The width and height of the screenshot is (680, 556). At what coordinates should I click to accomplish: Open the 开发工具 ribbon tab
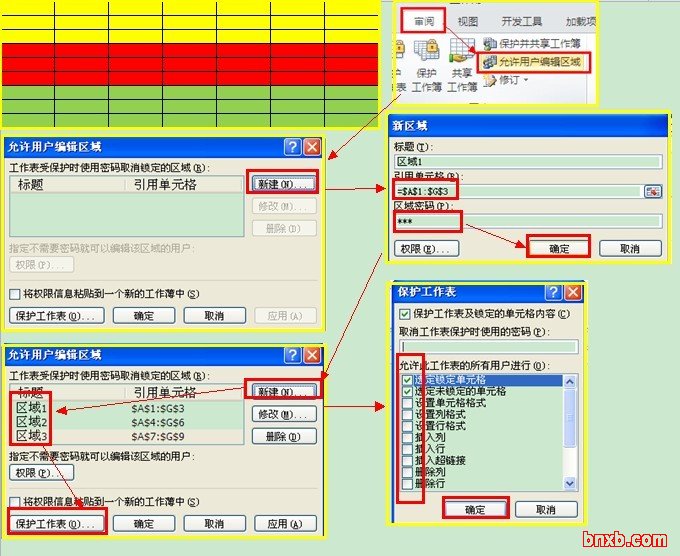(521, 21)
